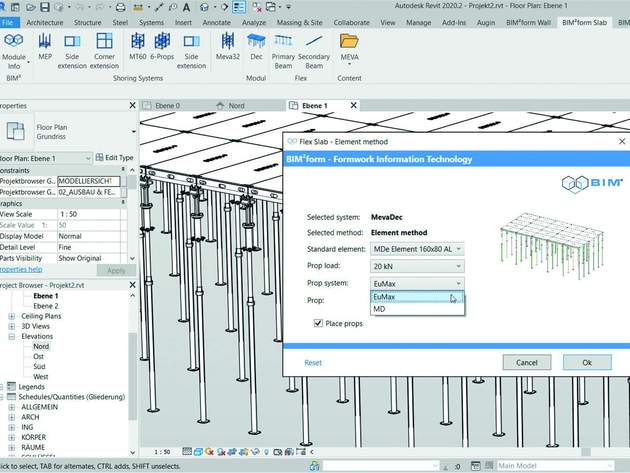The image size is (630, 473).
Task: Click the Worksets icon in the status bar
Action: (314, 466)
